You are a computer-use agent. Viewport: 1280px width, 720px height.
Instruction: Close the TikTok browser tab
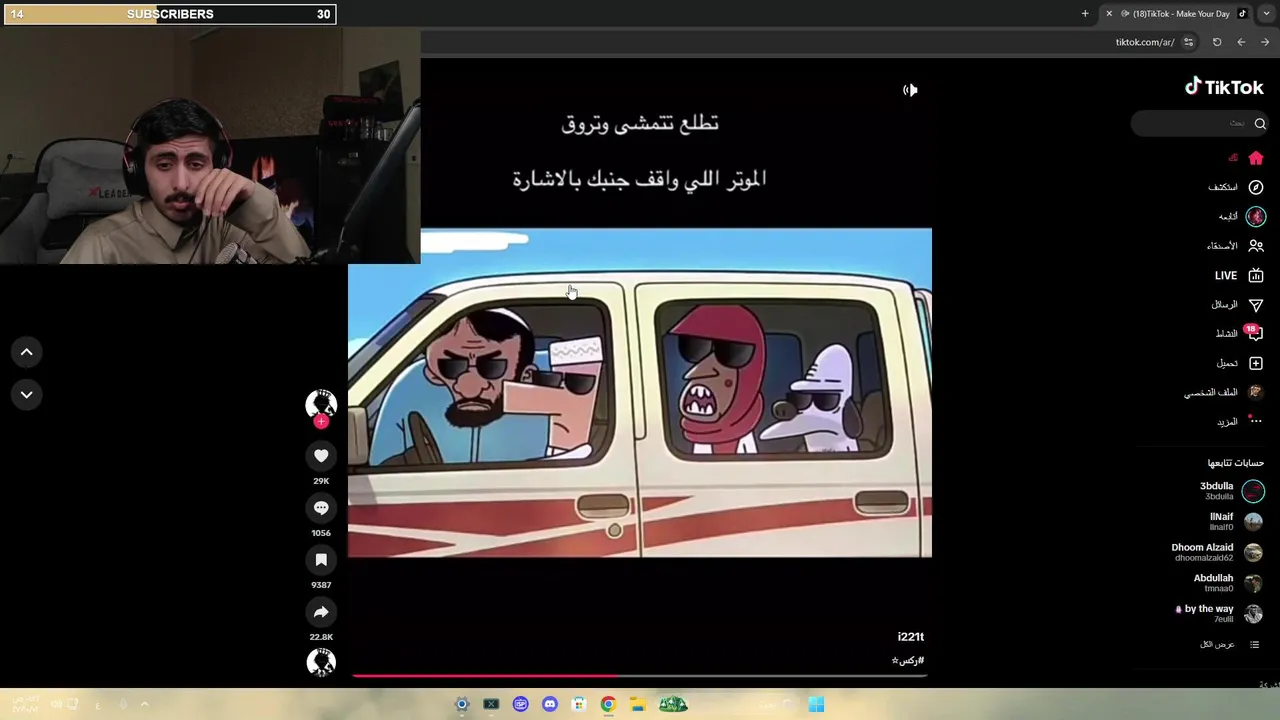click(1108, 14)
